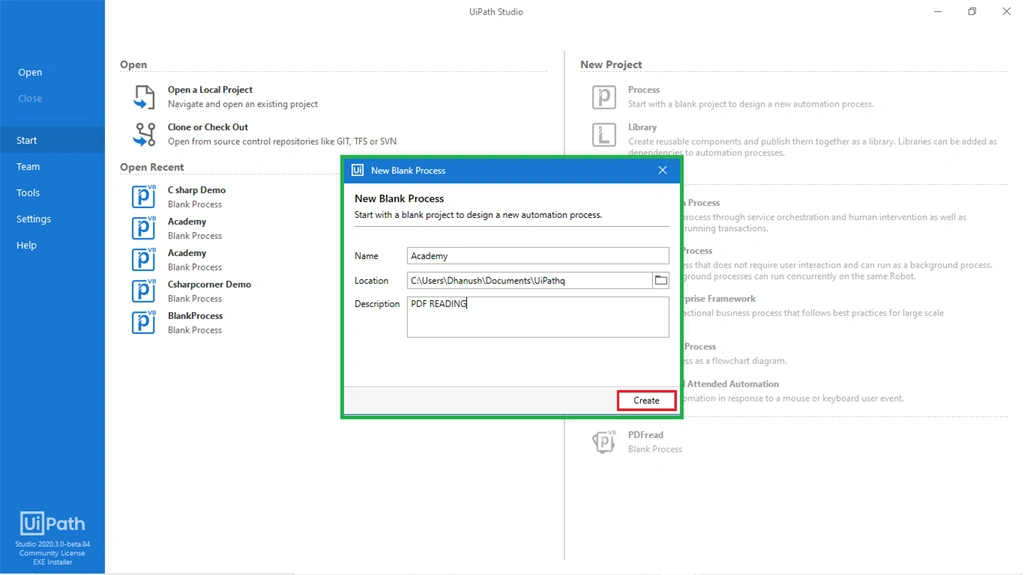Click the UiPath logo in dialog title
The height and width of the screenshot is (575, 1024).
click(x=357, y=170)
